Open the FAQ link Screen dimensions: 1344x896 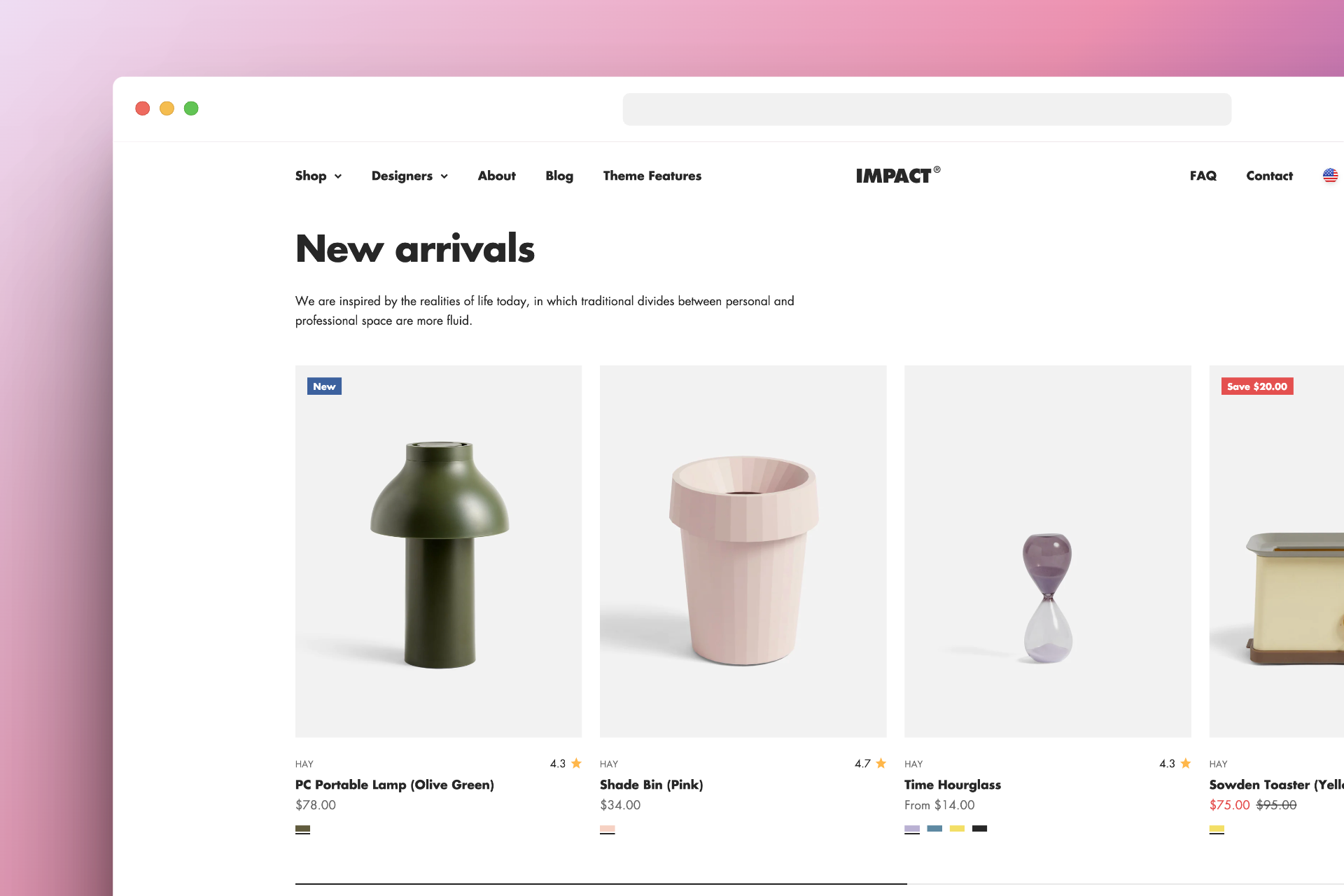tap(1203, 176)
